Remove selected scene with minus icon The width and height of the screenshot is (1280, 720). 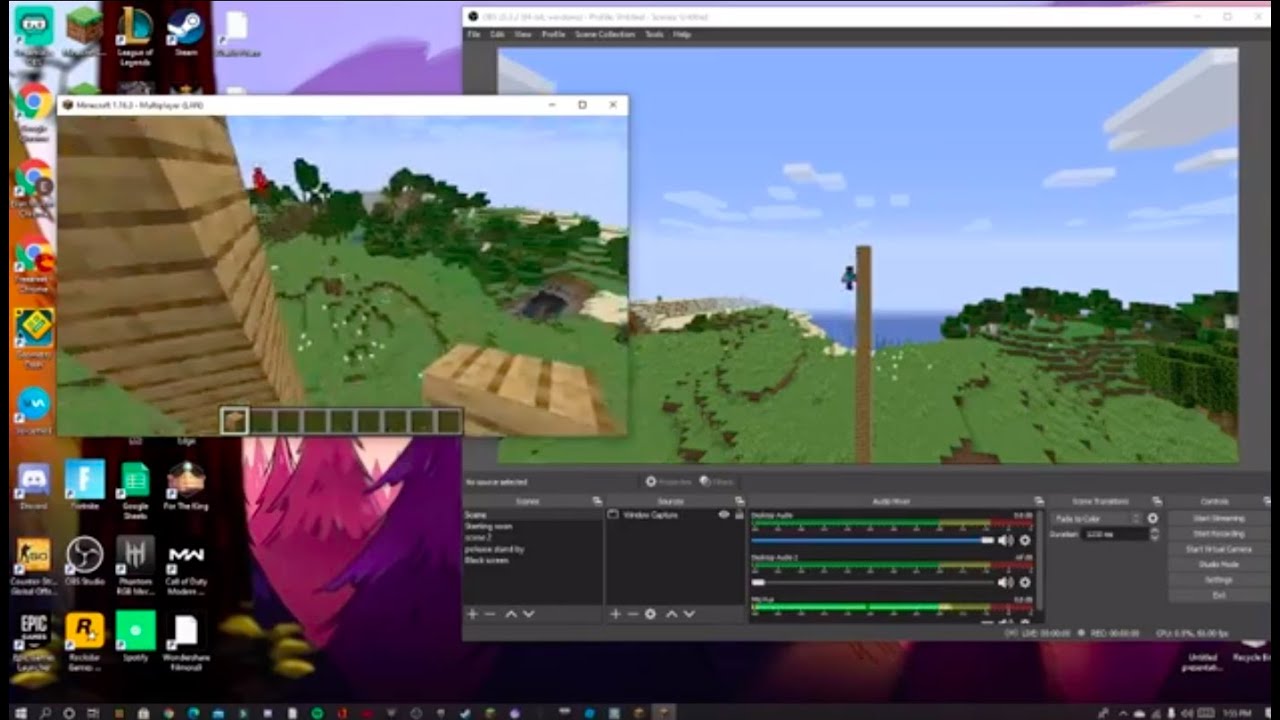(x=490, y=614)
